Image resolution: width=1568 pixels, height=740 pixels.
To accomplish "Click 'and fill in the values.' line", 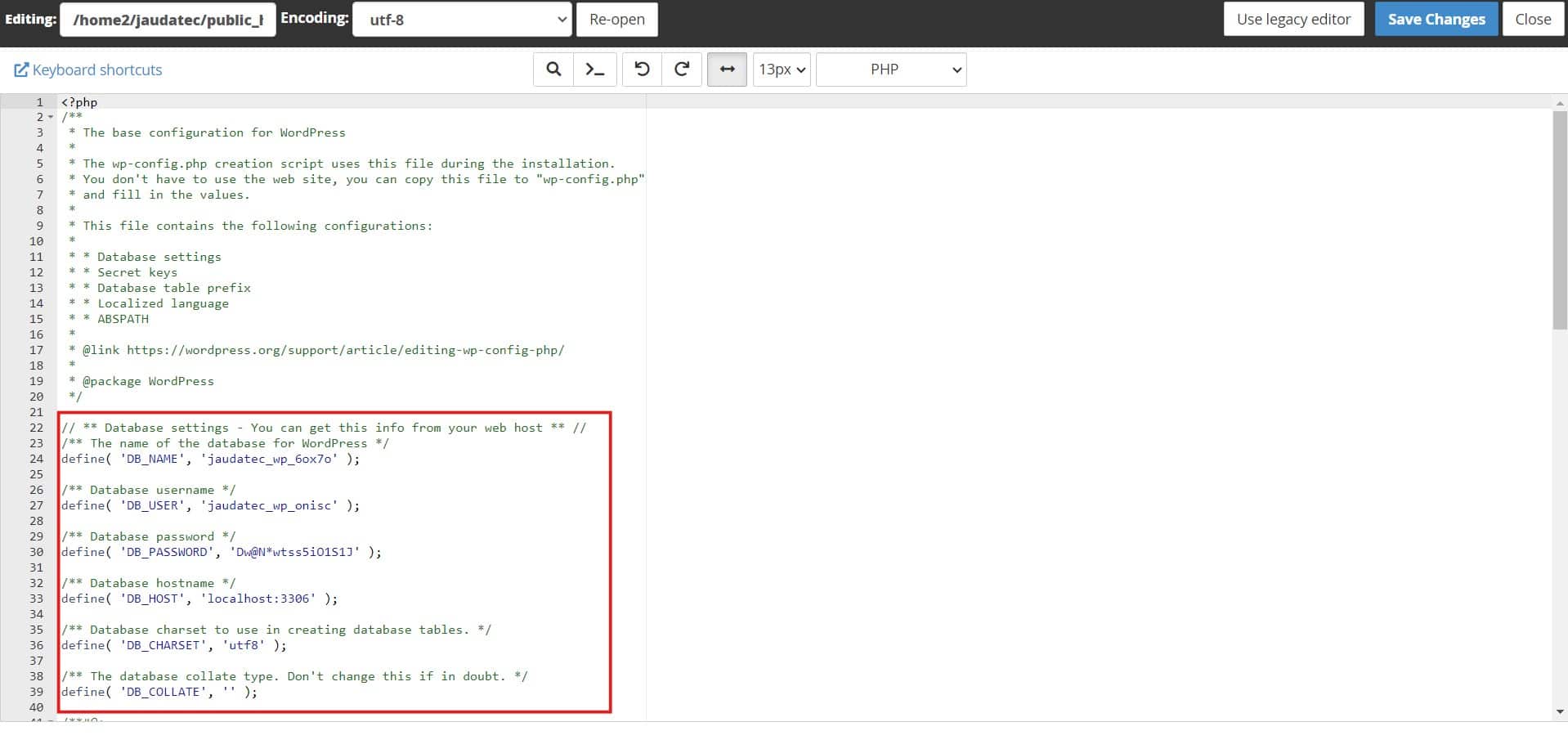I will [159, 195].
